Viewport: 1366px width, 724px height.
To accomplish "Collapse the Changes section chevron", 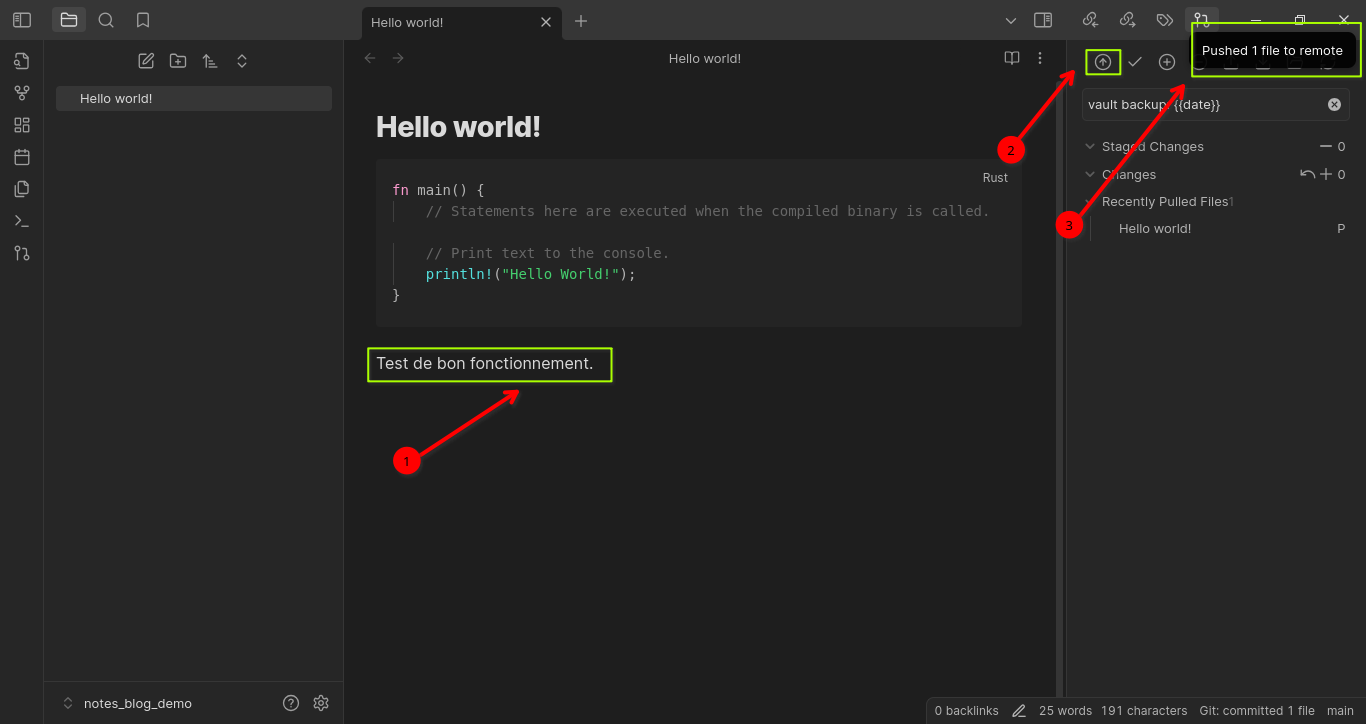I will pos(1090,174).
